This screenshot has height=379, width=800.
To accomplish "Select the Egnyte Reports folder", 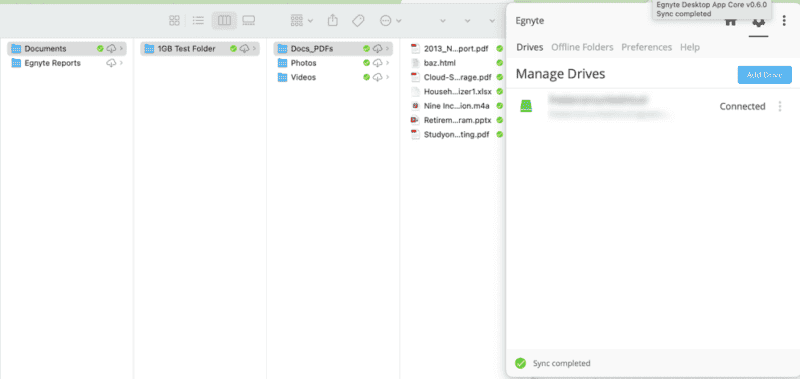I will 67,63.
